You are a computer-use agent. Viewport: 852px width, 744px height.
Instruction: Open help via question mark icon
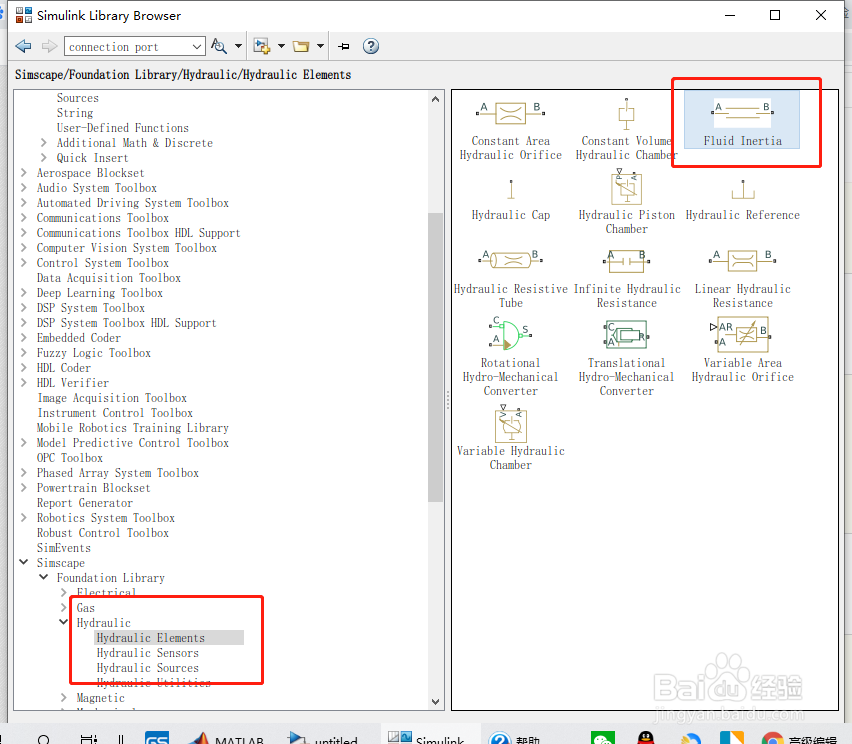(371, 46)
